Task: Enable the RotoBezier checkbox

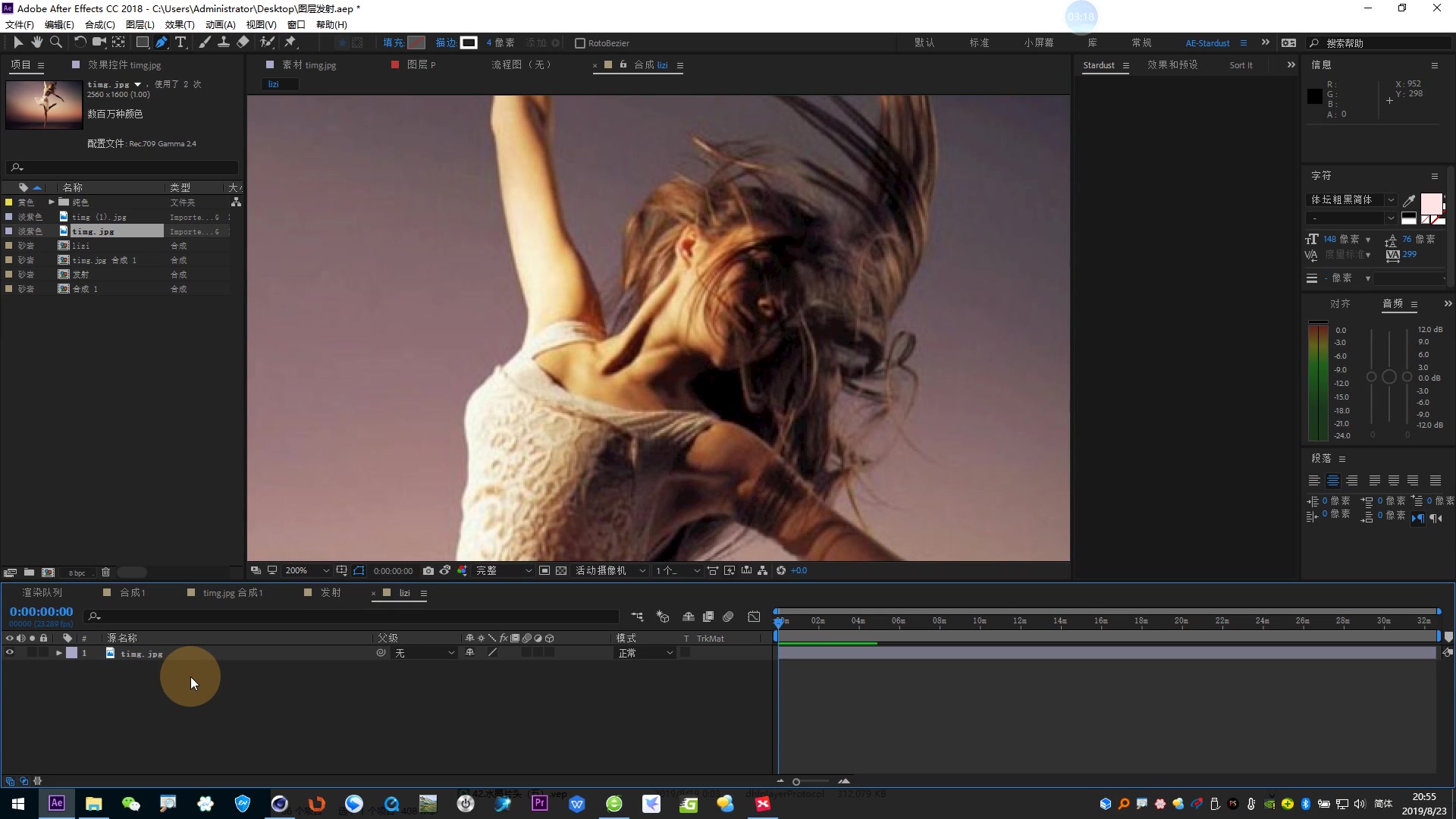Action: tap(580, 43)
